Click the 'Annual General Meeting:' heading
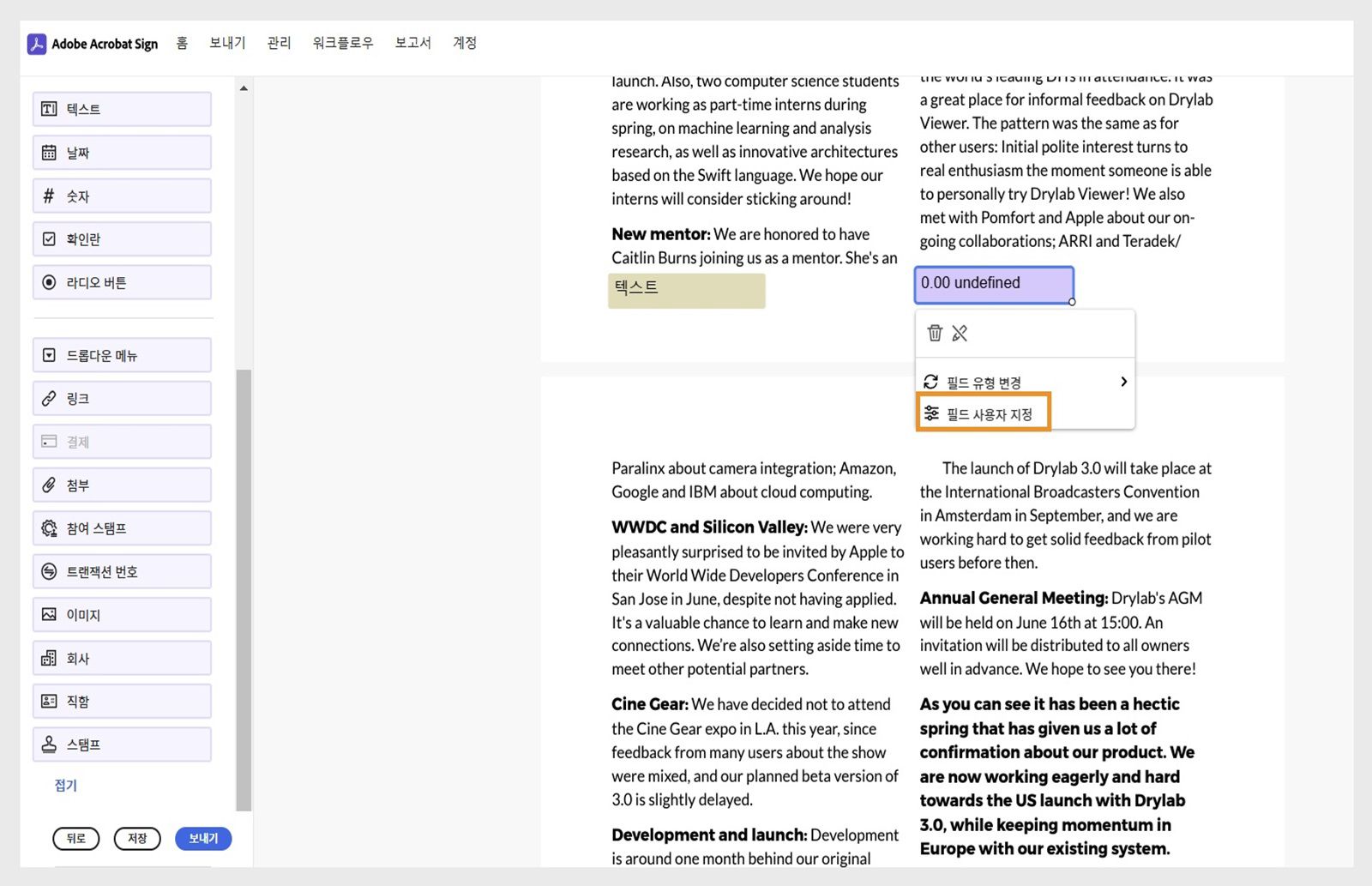This screenshot has height=886, width=1372. pyautogui.click(x=1014, y=598)
